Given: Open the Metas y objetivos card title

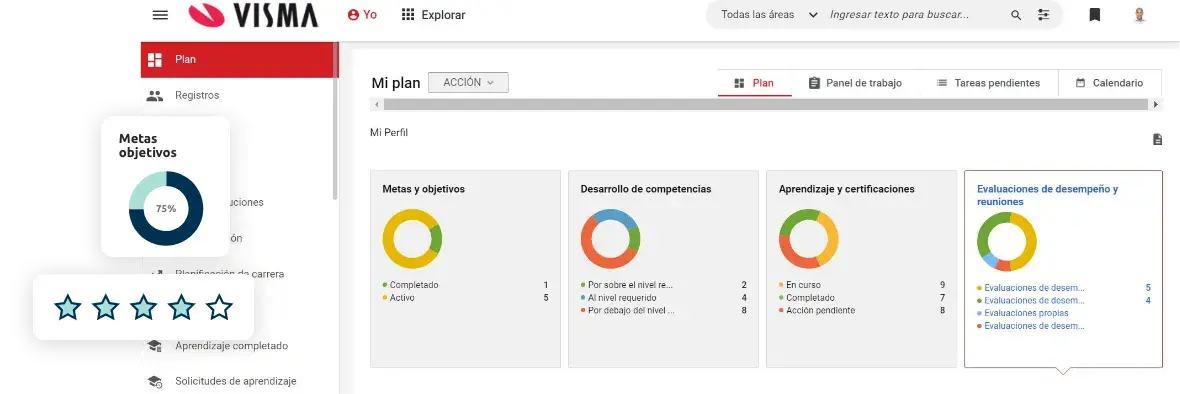Looking at the screenshot, I should [424, 189].
